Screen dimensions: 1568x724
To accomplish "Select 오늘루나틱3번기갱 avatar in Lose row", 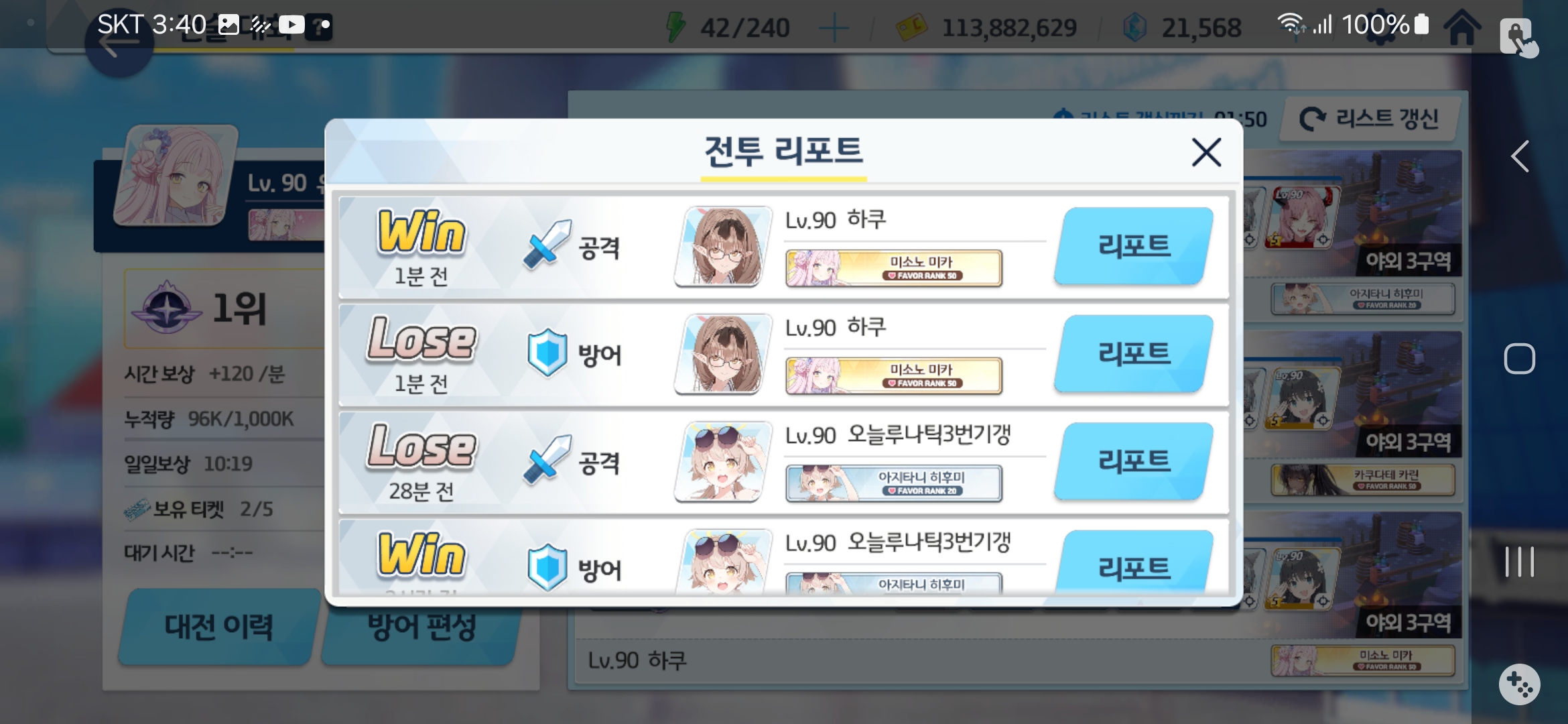I will (x=724, y=461).
